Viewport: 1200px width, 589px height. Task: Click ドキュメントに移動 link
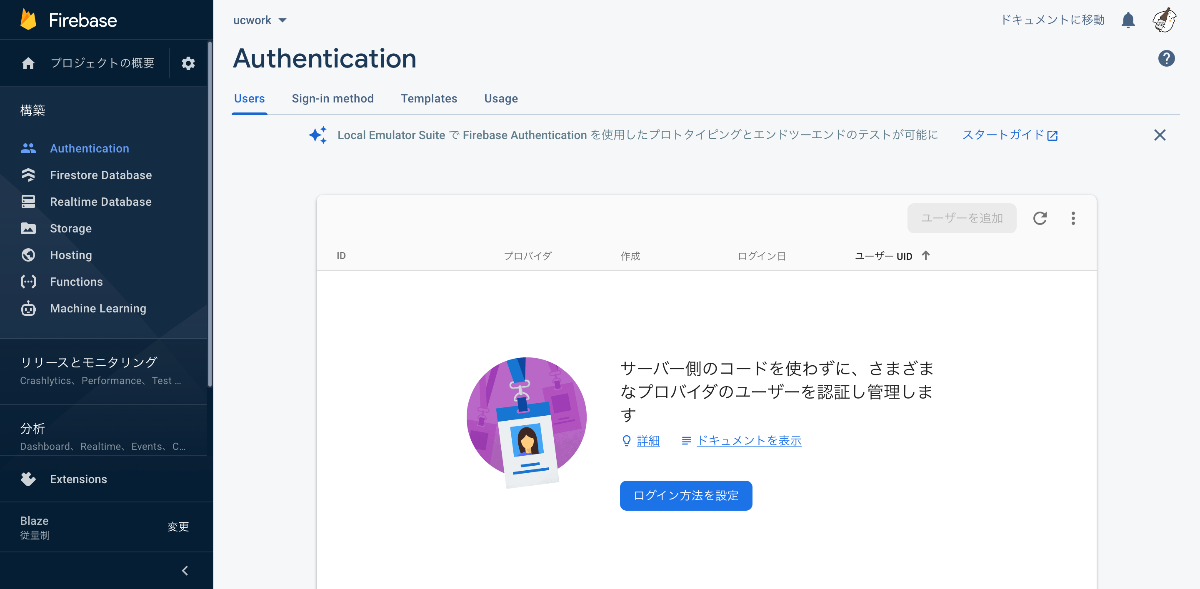[1053, 20]
